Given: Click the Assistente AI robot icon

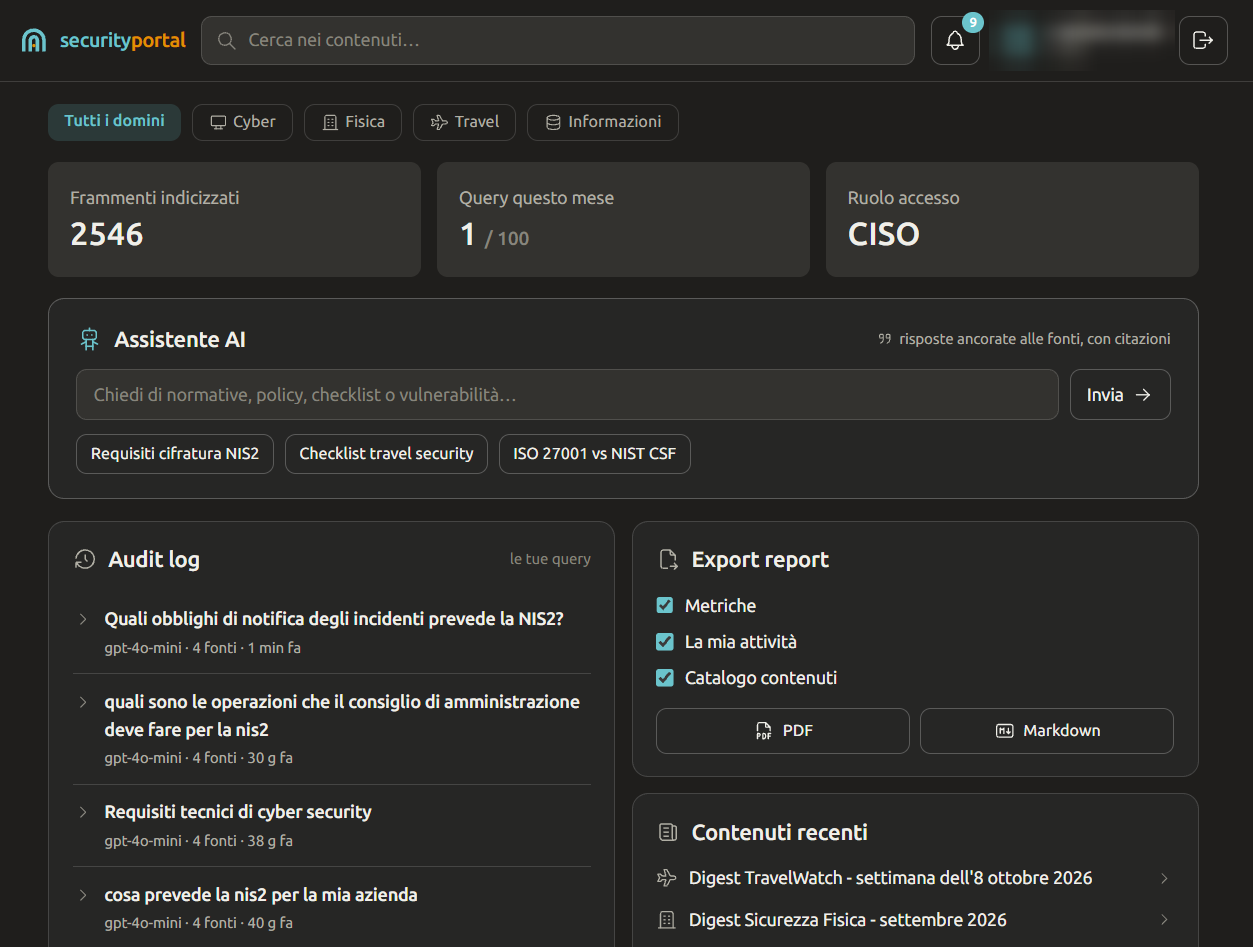Looking at the screenshot, I should tap(90, 340).
